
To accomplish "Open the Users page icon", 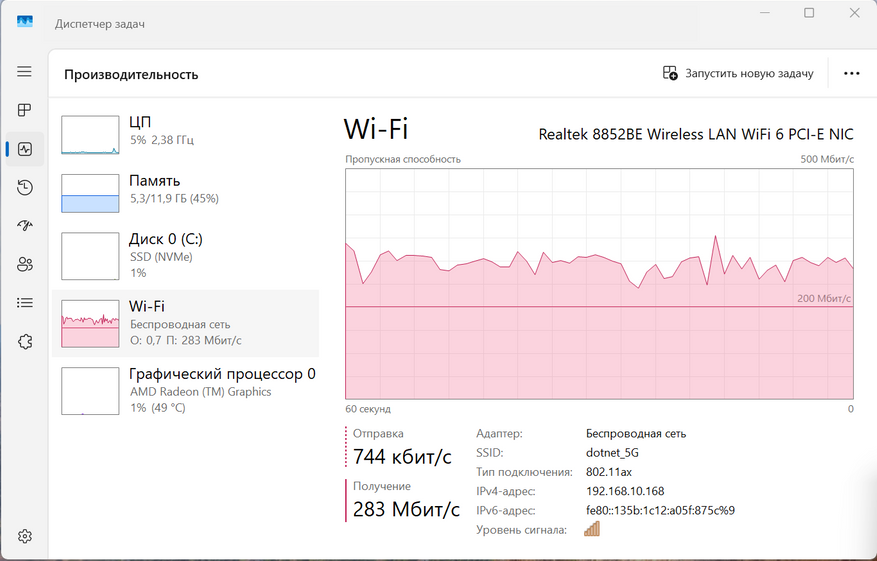I will (25, 264).
